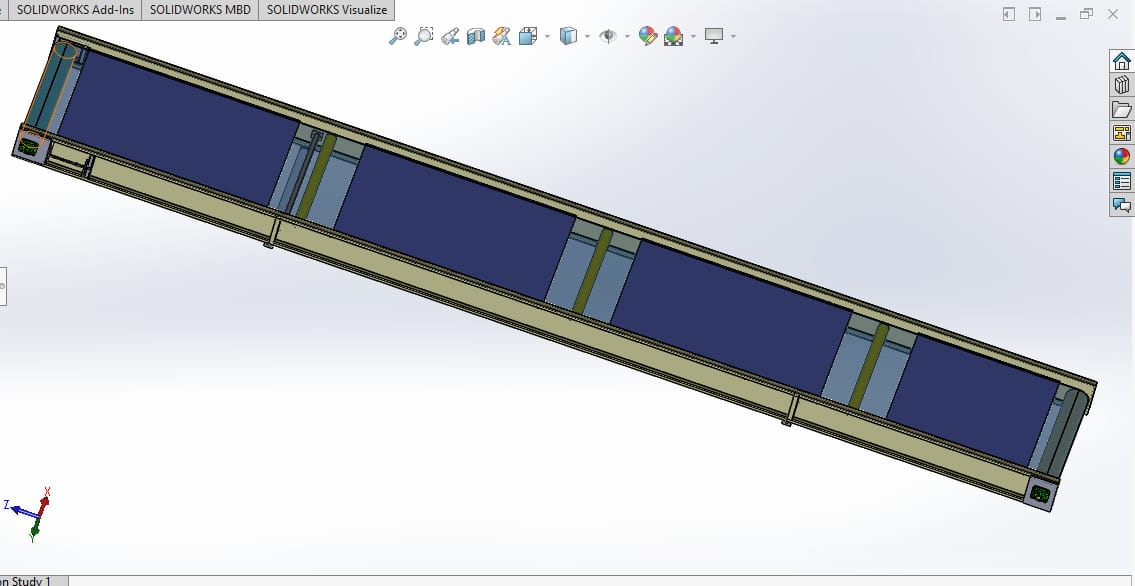Click the tile-left document window button

pyautogui.click(x=1008, y=14)
